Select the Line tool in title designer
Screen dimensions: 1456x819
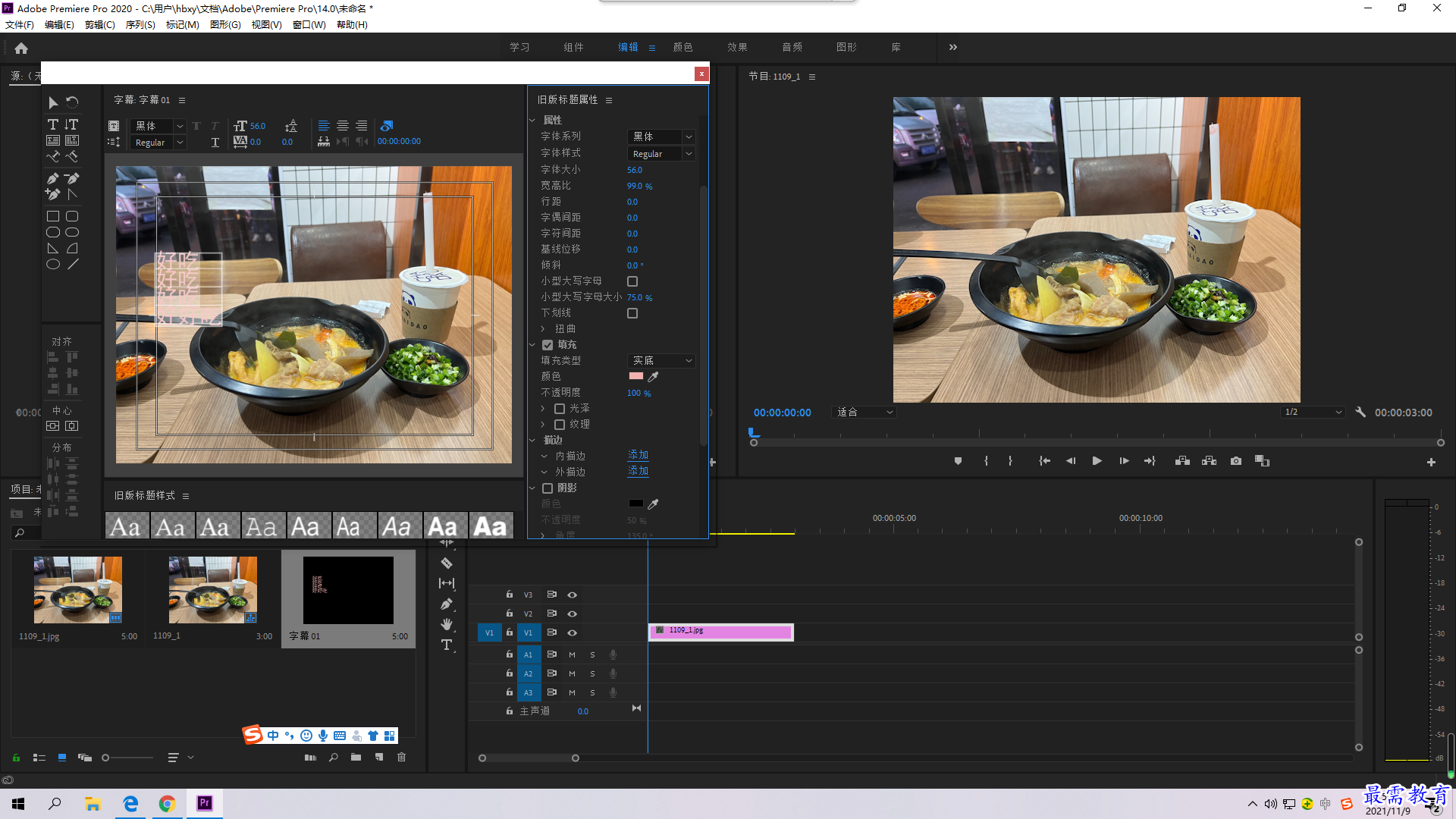tap(72, 265)
